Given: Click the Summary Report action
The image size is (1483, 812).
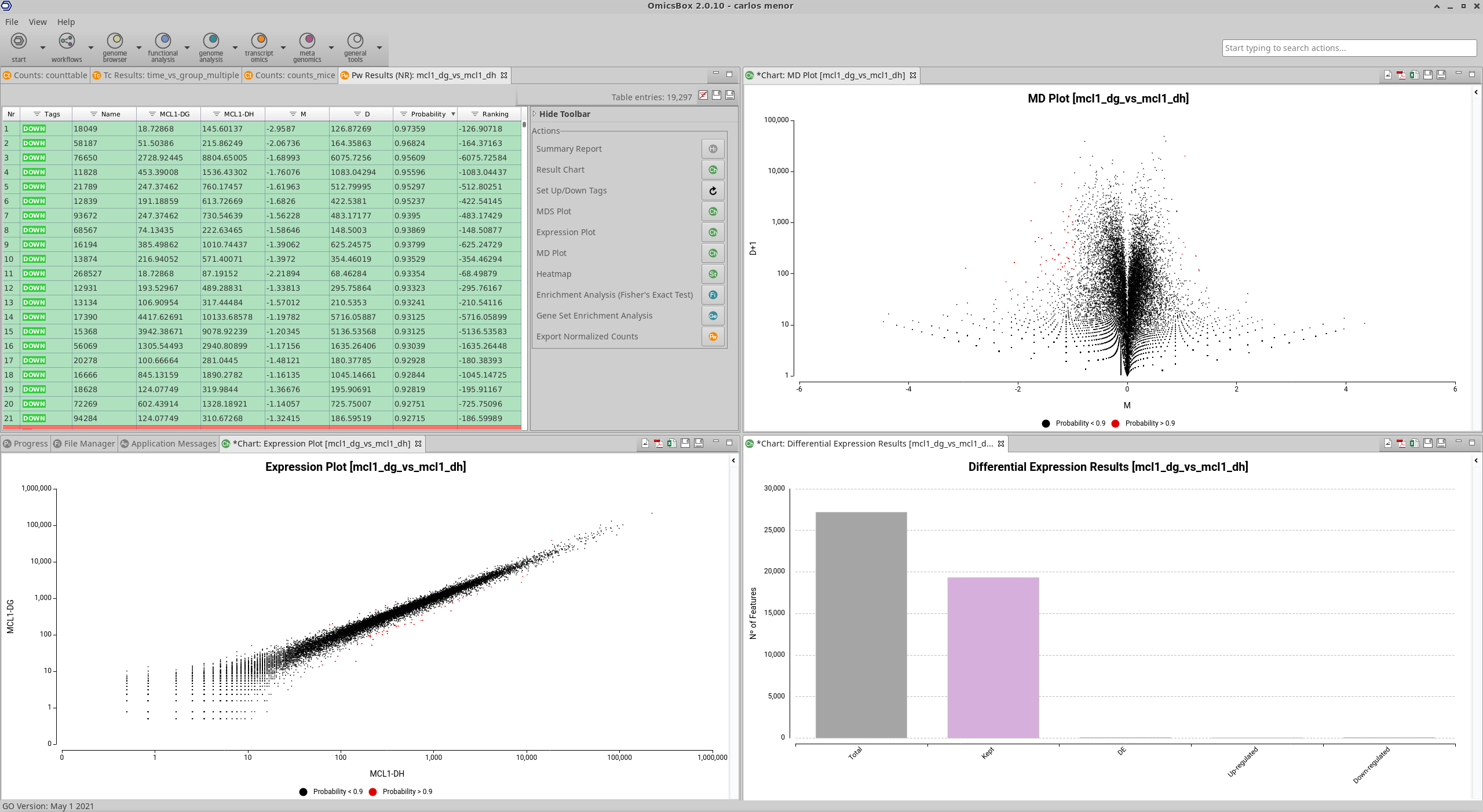Looking at the screenshot, I should pos(569,149).
